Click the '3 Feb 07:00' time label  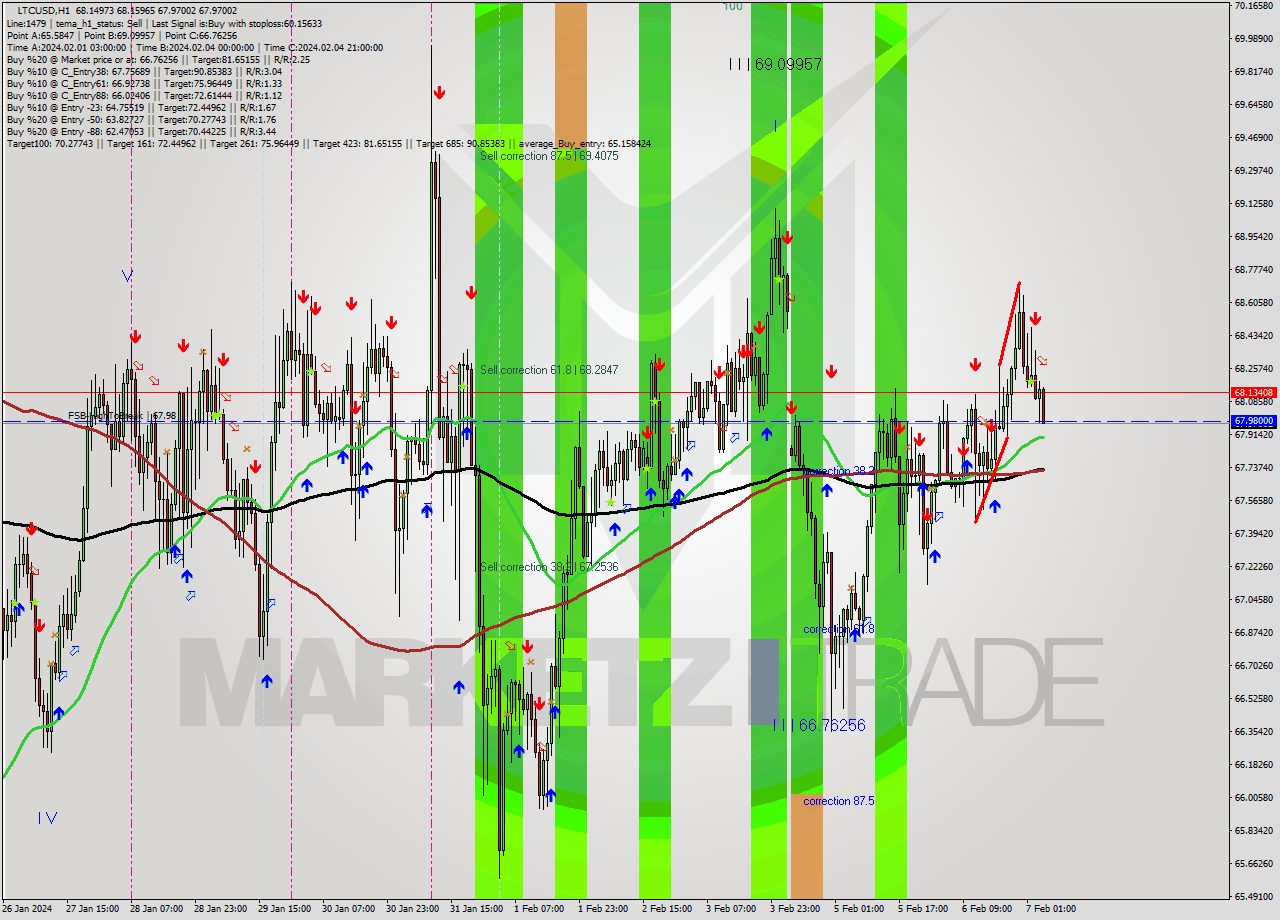pyautogui.click(x=731, y=909)
